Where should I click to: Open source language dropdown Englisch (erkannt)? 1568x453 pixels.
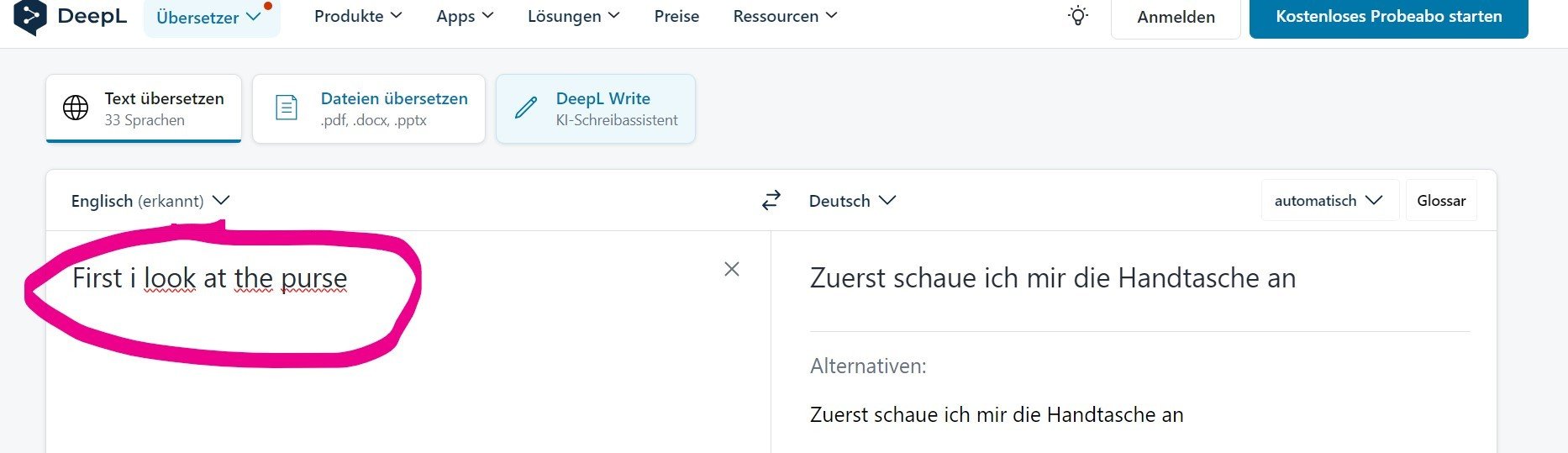(x=150, y=201)
